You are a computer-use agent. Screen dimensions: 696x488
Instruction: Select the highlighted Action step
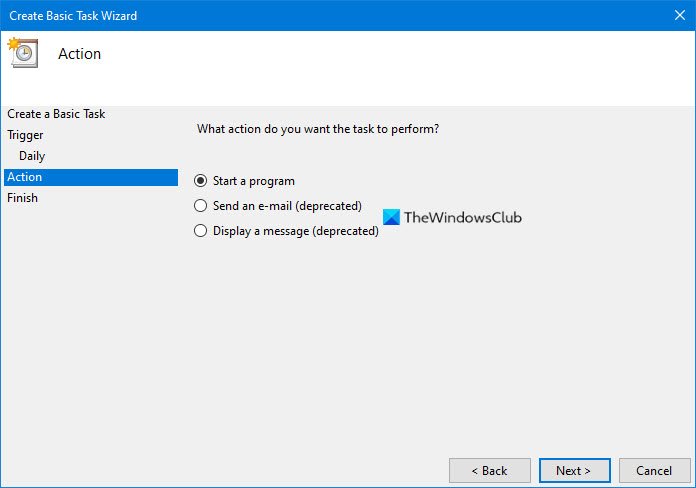click(91, 177)
